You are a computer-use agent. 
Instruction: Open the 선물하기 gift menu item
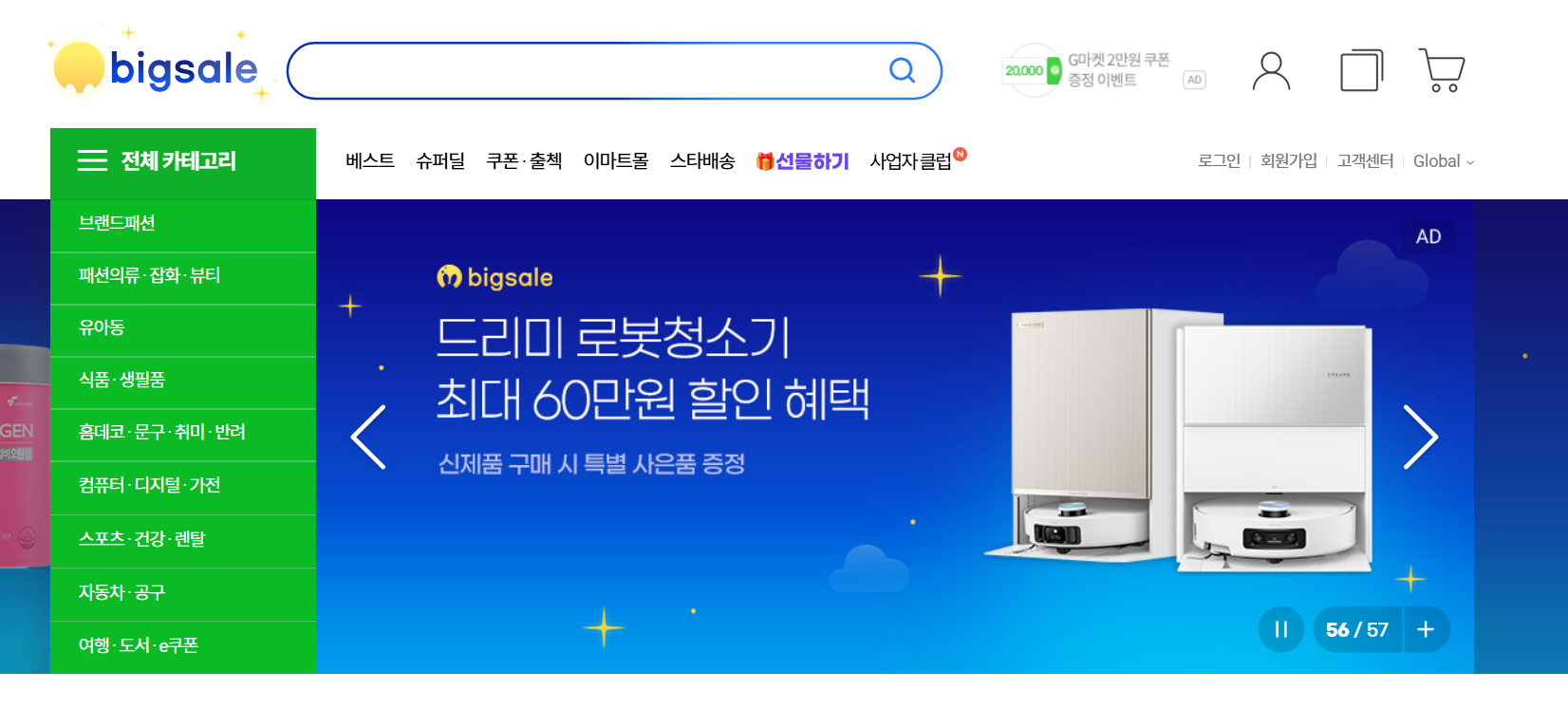pos(802,161)
